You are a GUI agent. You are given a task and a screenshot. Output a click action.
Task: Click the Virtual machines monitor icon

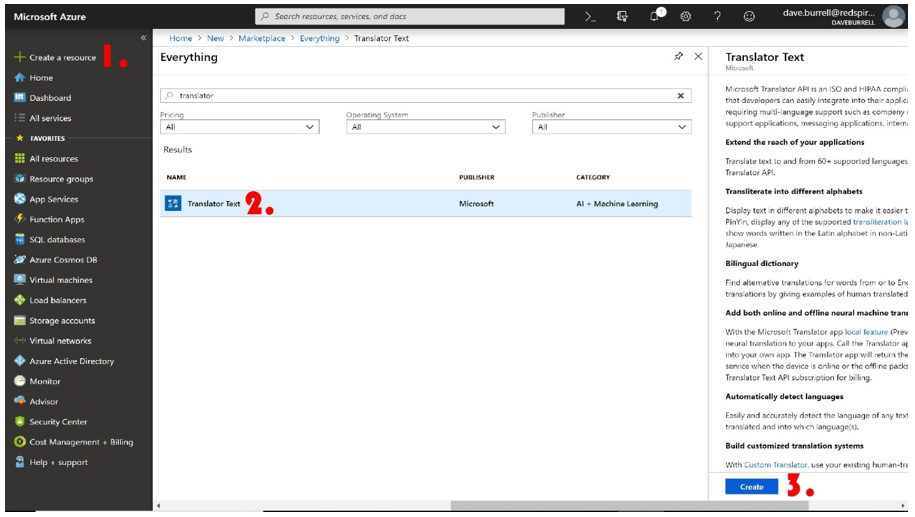(20, 280)
